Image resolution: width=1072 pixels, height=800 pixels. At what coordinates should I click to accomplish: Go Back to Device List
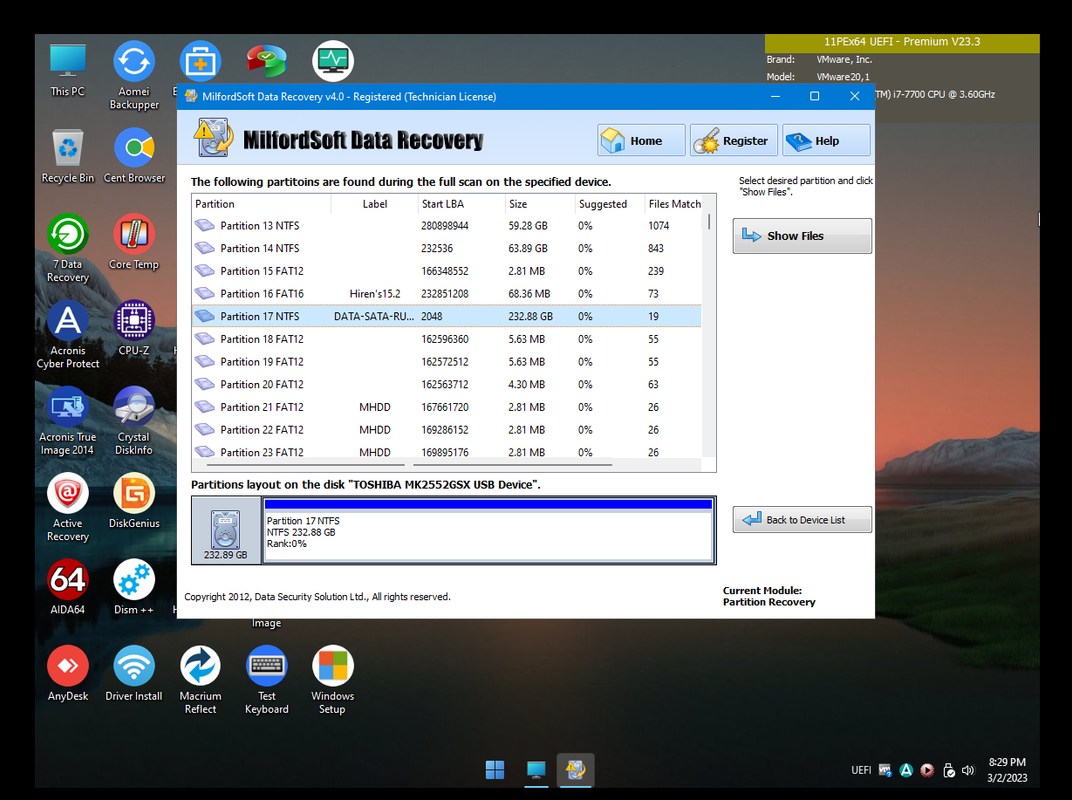802,520
